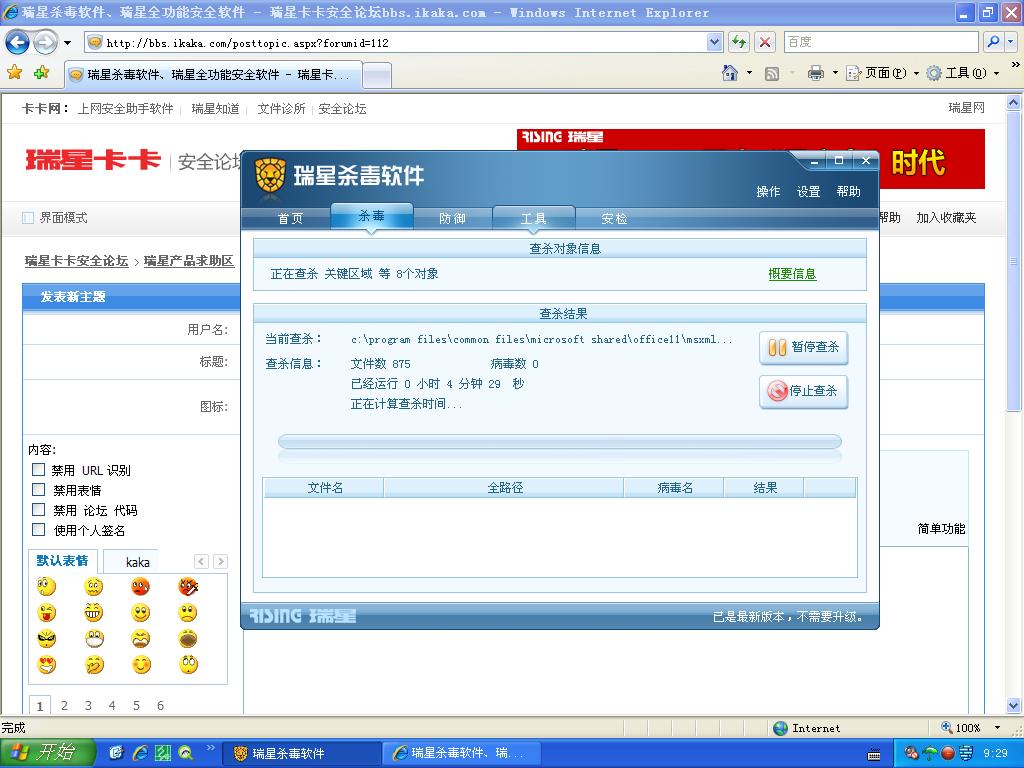This screenshot has width=1024, height=768.
Task: Open the search provider dropdown arrow
Action: coord(1011,42)
